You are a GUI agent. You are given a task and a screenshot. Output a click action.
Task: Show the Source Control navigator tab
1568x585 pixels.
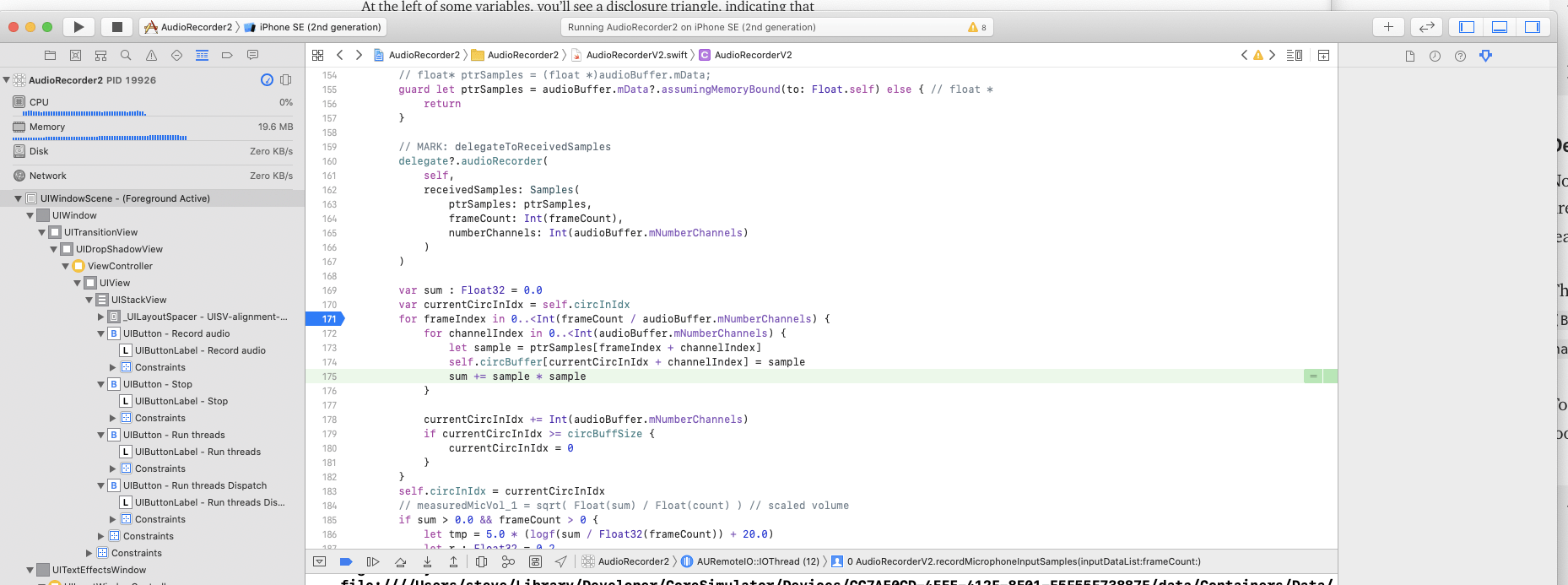click(x=75, y=55)
